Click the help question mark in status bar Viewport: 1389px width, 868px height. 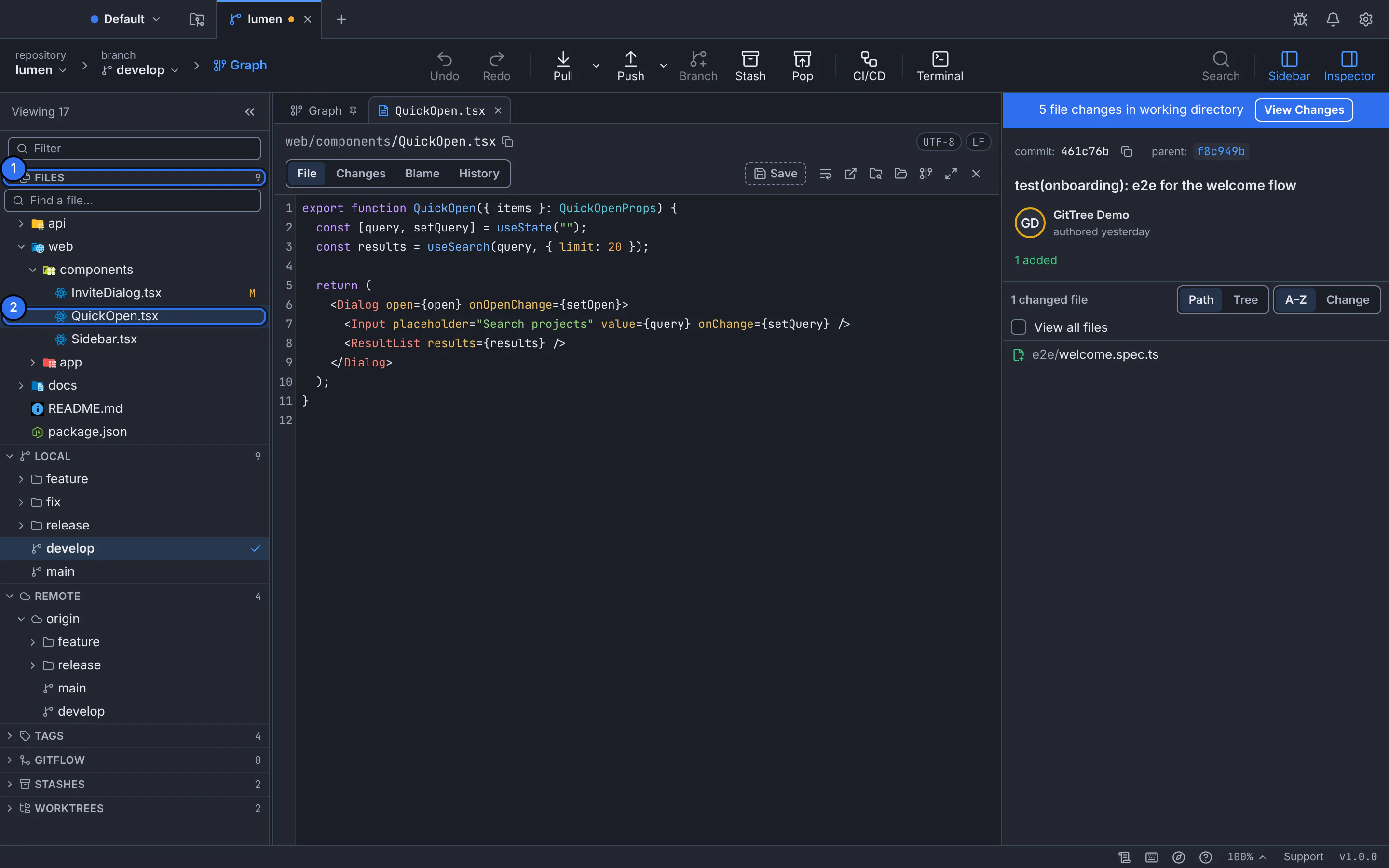pyautogui.click(x=1205, y=856)
